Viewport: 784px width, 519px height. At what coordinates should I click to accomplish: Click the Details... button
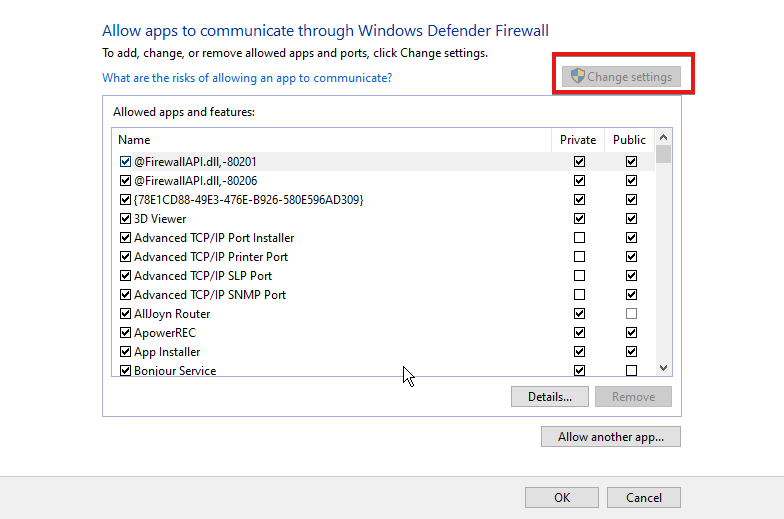pos(550,396)
